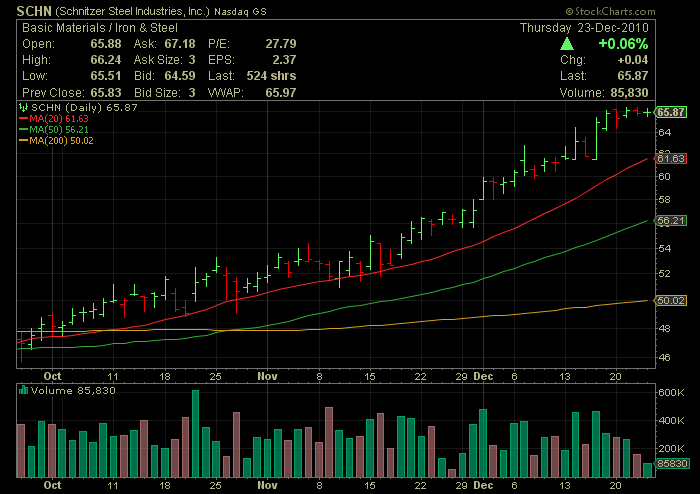
Task: Click the Volume value 85,830 in header
Action: click(628, 92)
